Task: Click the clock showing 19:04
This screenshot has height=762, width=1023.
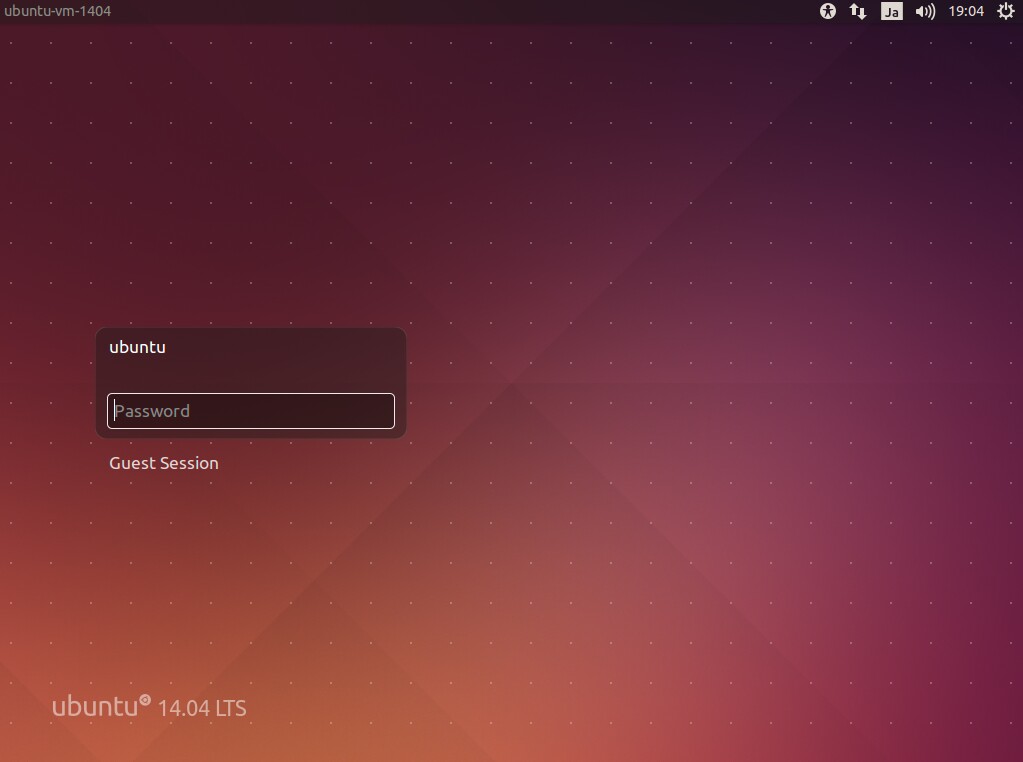Action: (965, 11)
